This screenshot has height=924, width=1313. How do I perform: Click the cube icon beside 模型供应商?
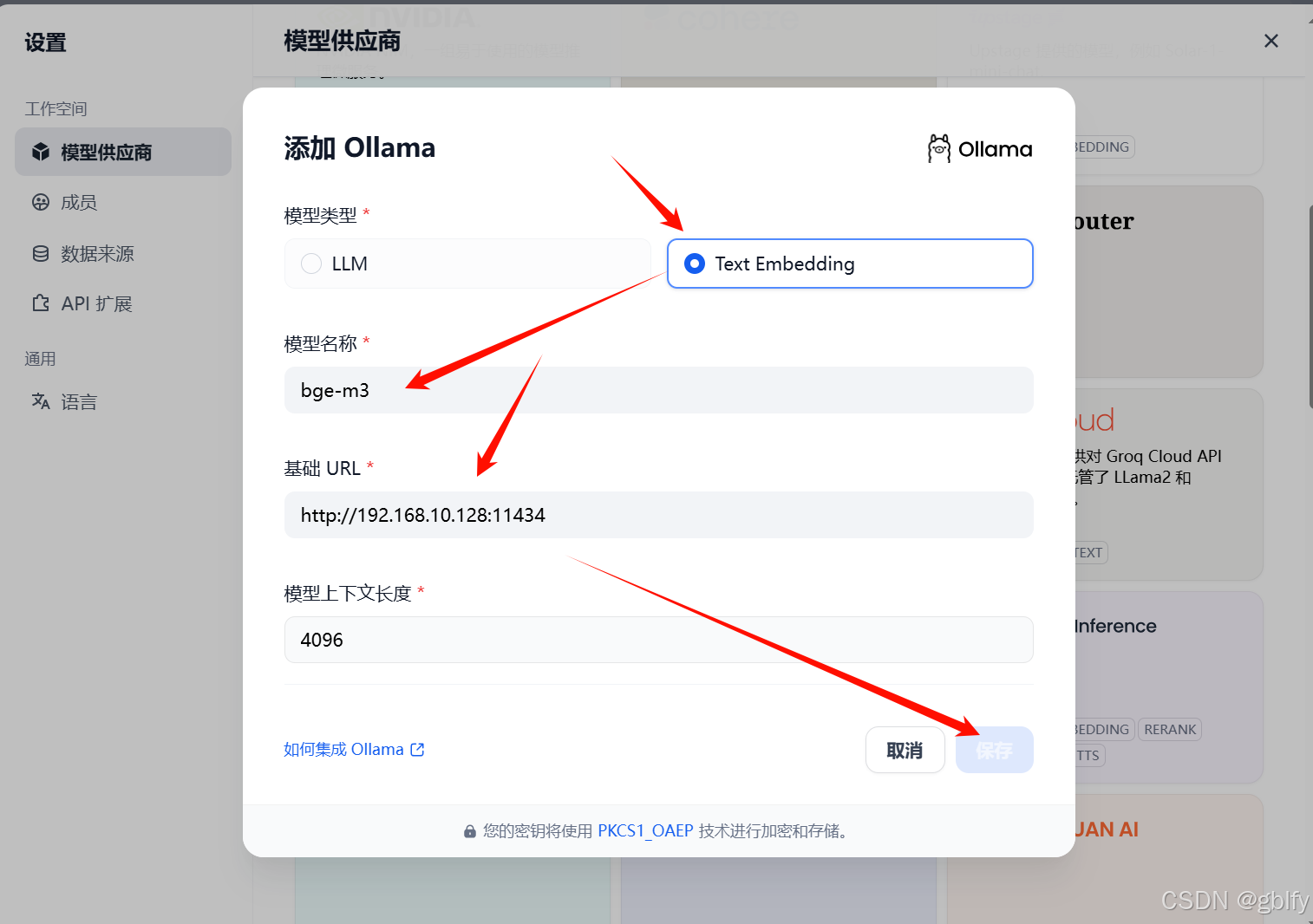pos(41,152)
